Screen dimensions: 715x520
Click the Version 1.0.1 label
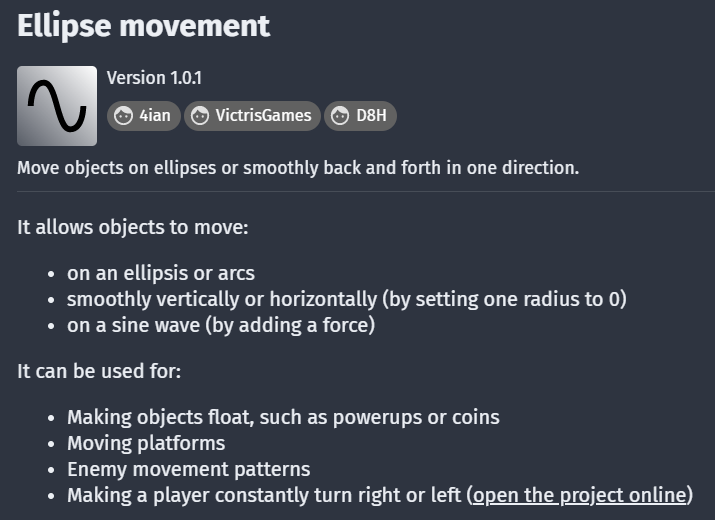(x=154, y=78)
